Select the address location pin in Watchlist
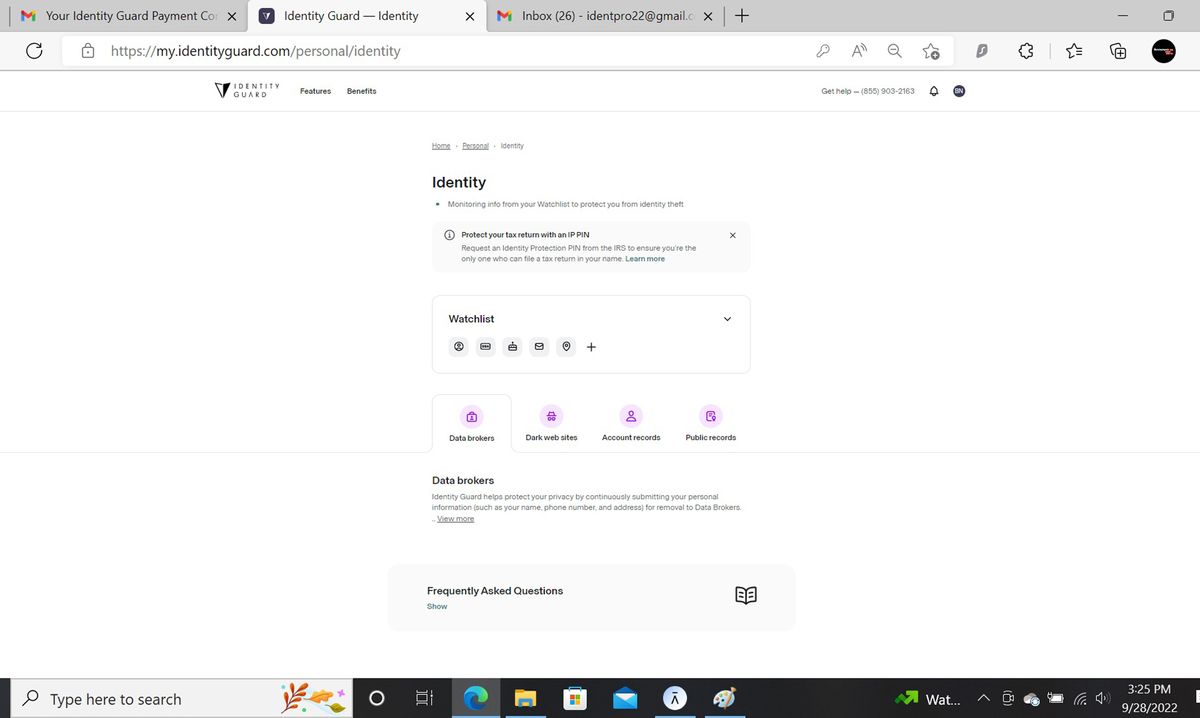The height and width of the screenshot is (718, 1200). (566, 346)
